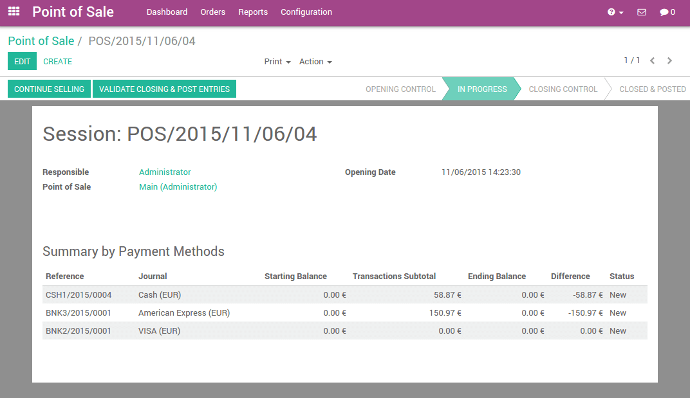The width and height of the screenshot is (690, 398).
Task: Open row CSH1/2015/0004
Action: [345, 295]
